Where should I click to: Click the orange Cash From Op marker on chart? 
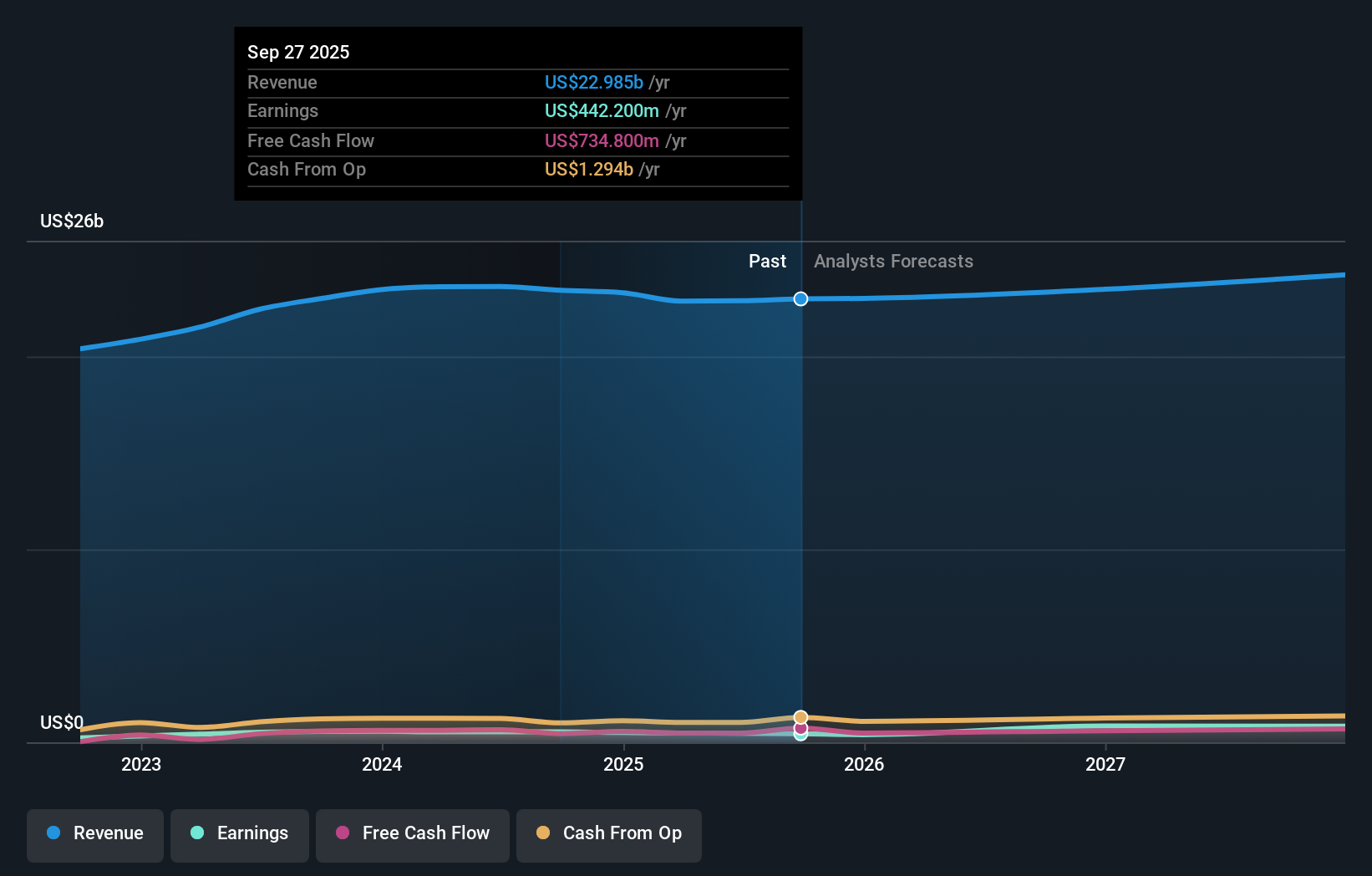[x=800, y=716]
